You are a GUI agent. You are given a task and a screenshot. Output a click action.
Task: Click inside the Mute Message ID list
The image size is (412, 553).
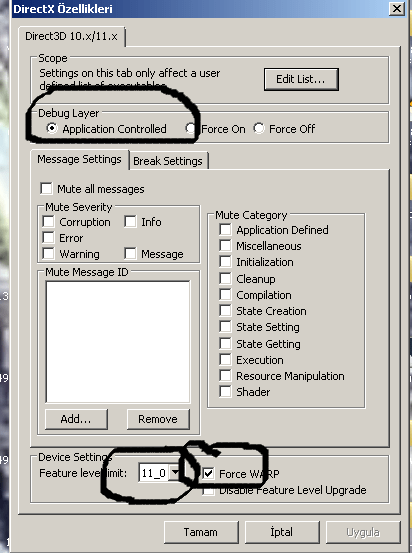(118, 341)
